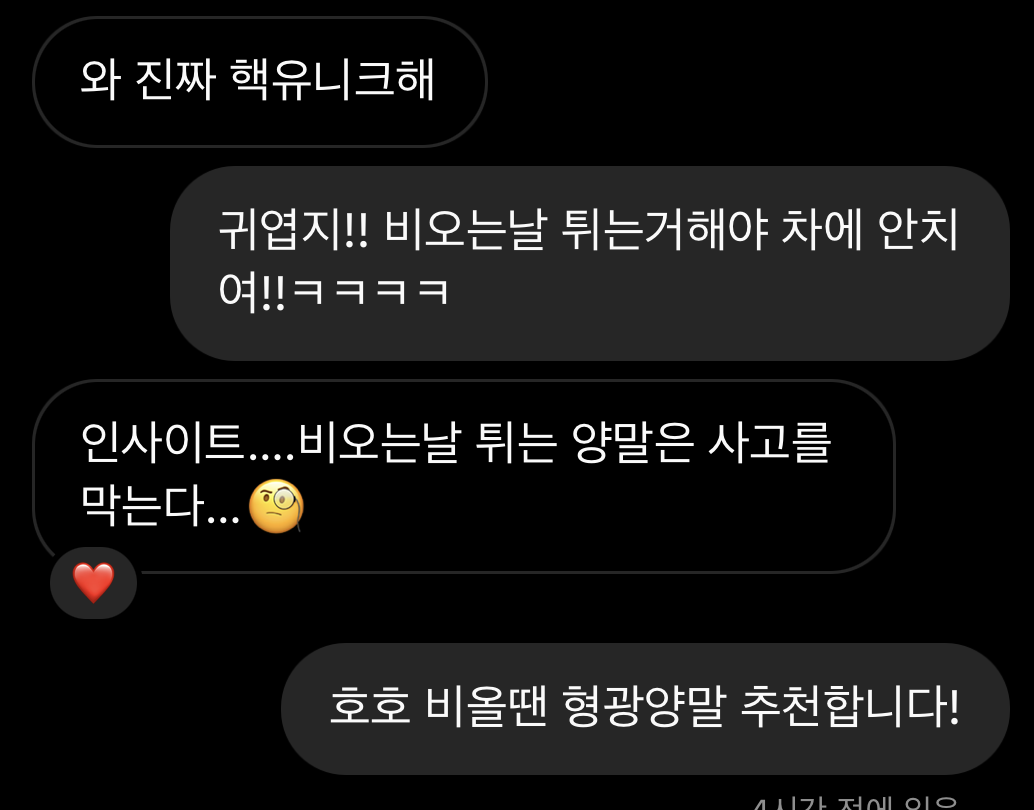Select the word '진짜' in top bubble

click(175, 80)
